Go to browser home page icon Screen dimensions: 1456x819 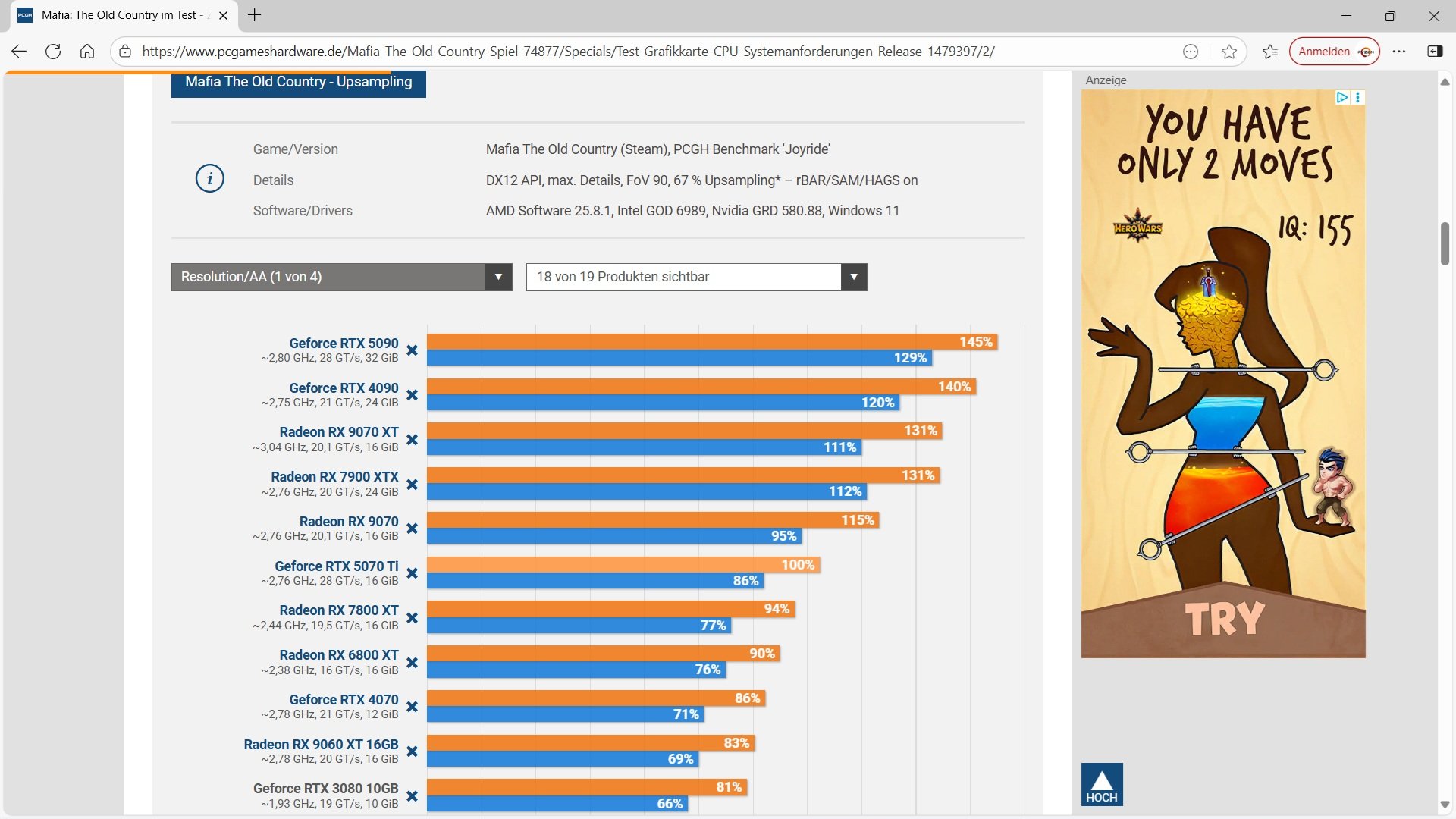coord(87,52)
